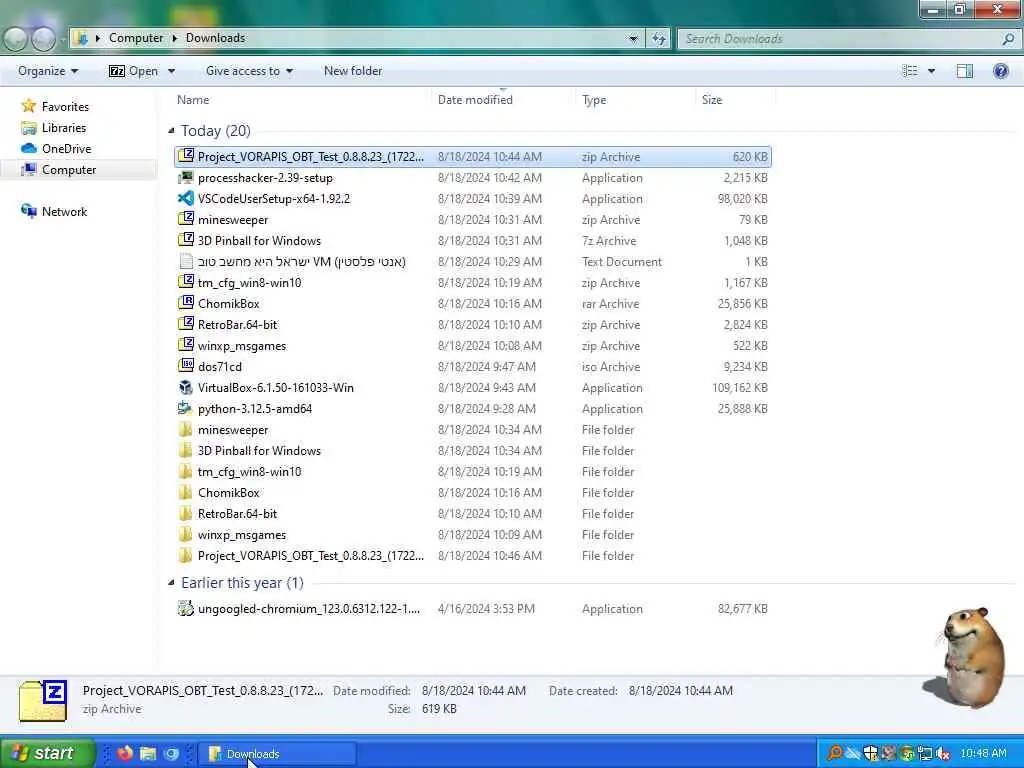This screenshot has height=768, width=1024.
Task: Click the refresh button beside address bar
Action: pyautogui.click(x=658, y=39)
